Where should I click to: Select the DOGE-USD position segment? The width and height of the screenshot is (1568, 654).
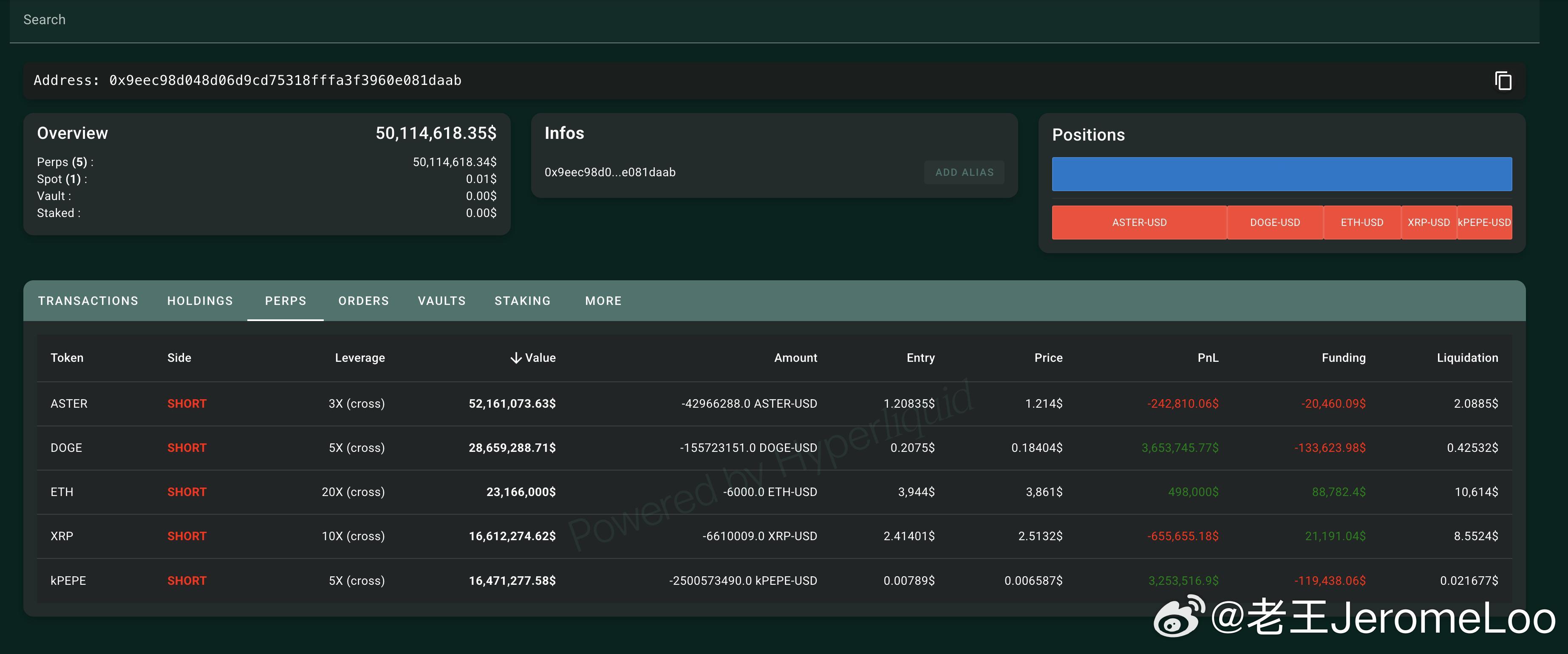coord(1275,223)
